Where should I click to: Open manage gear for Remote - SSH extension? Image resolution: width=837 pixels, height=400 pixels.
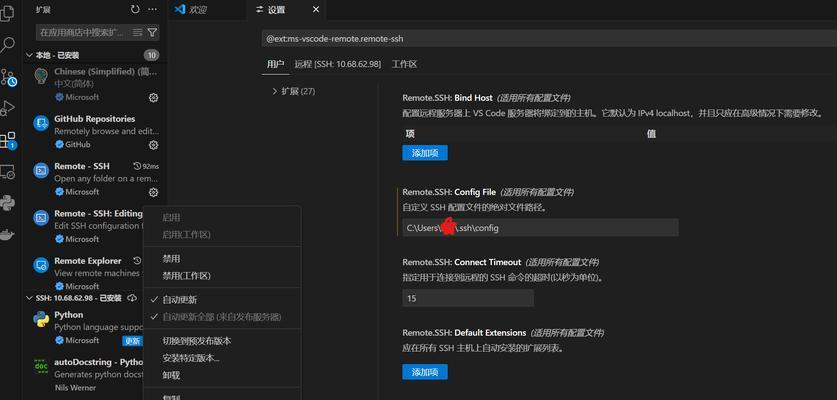click(x=153, y=192)
